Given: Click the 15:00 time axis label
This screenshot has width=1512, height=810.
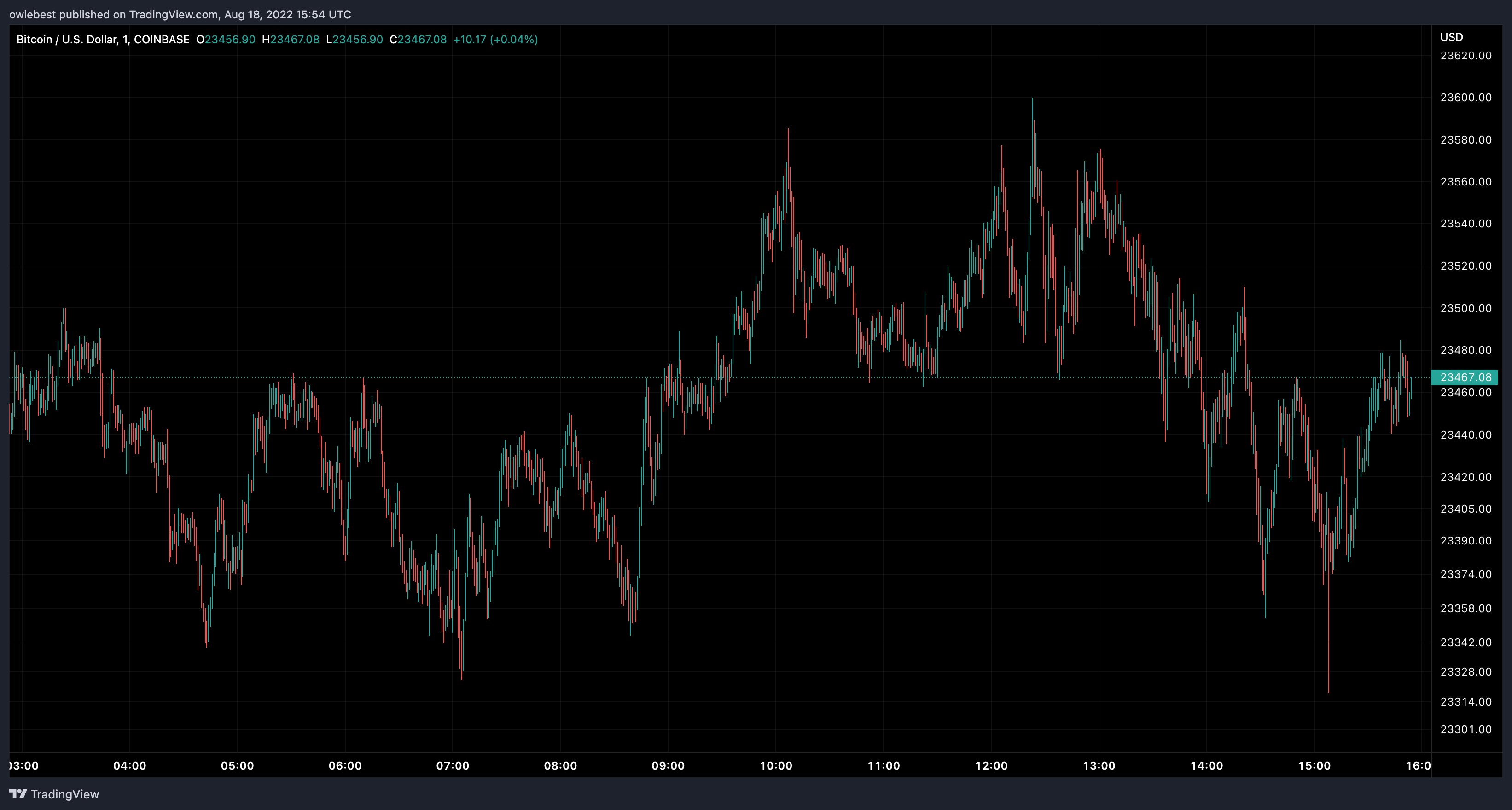Looking at the screenshot, I should coord(1314,765).
